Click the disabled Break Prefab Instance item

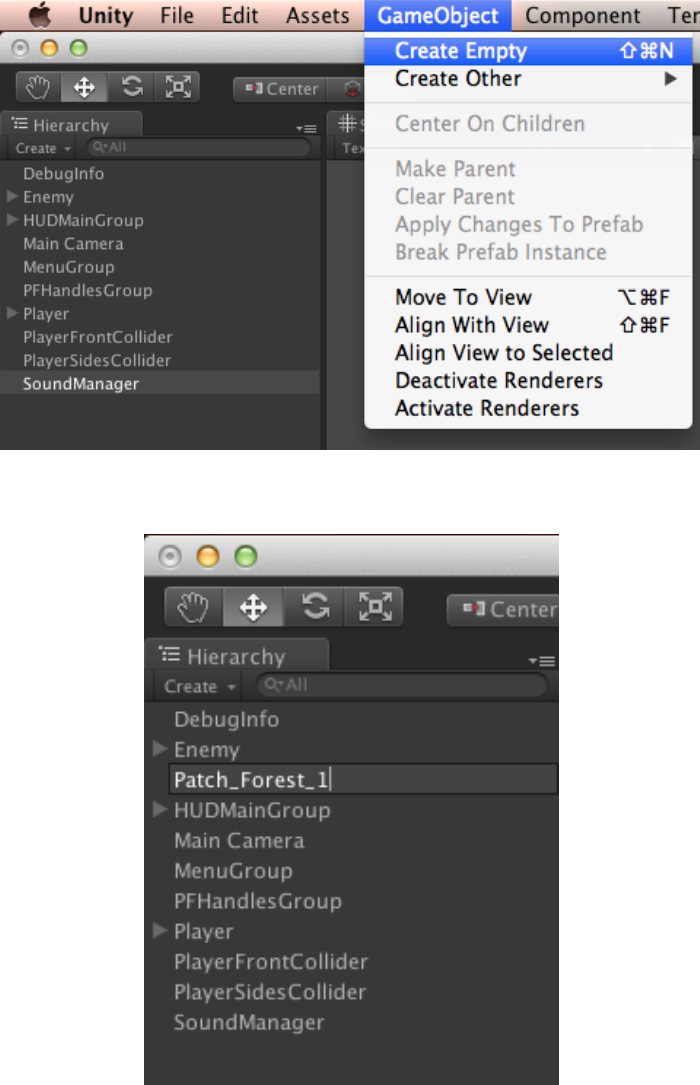click(x=528, y=252)
